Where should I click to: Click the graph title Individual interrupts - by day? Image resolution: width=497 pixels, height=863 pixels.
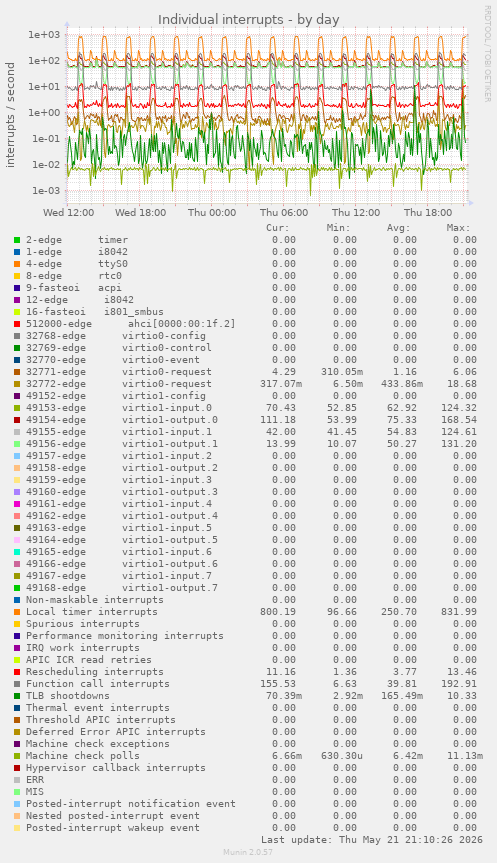point(249,20)
